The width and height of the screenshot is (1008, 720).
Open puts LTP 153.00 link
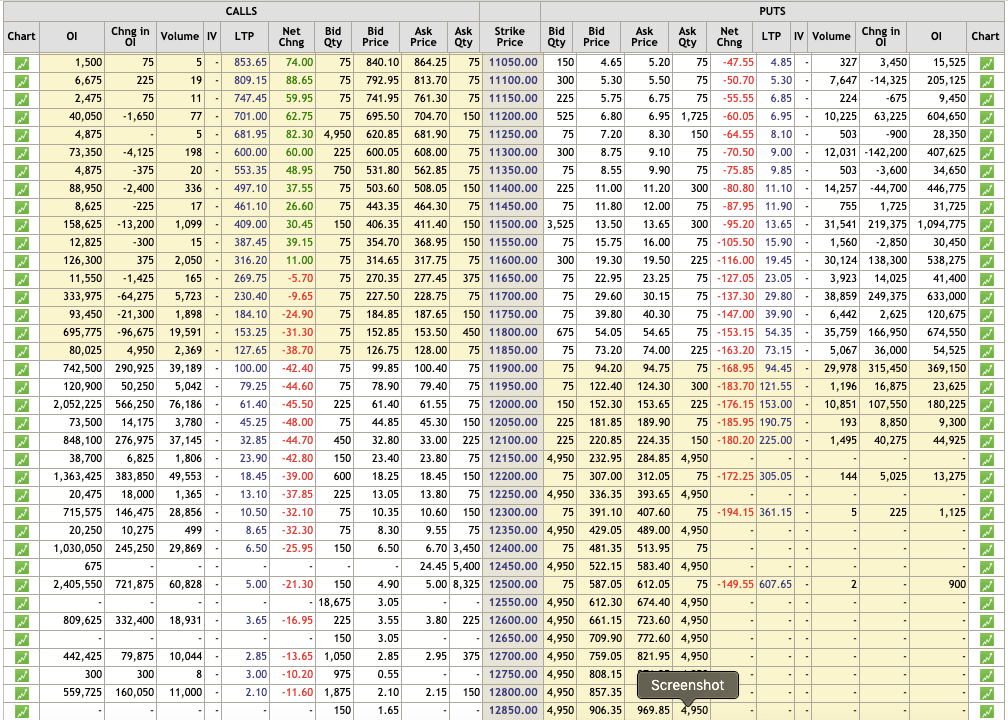click(775, 404)
